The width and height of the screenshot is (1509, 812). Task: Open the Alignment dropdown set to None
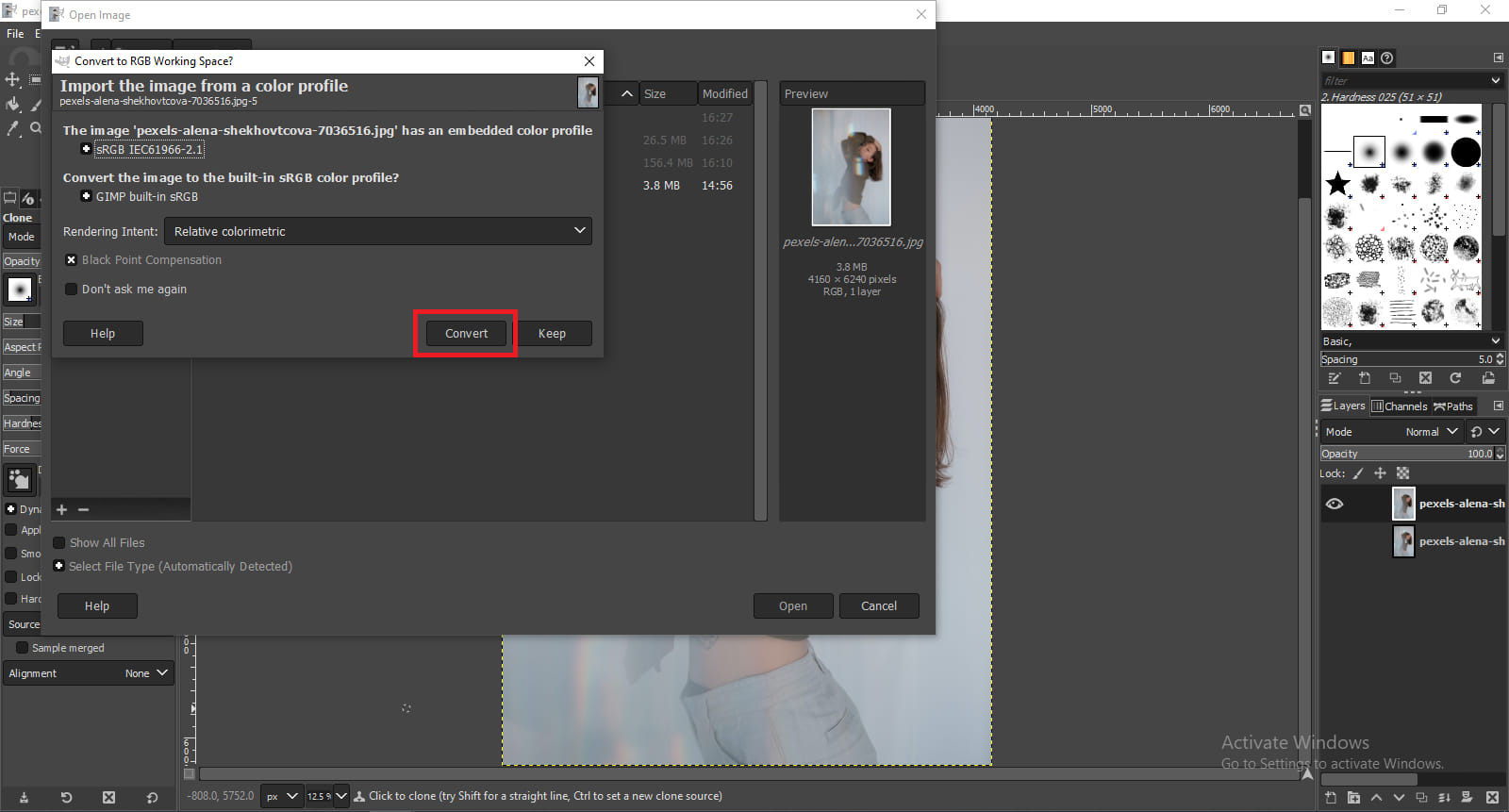pos(89,673)
